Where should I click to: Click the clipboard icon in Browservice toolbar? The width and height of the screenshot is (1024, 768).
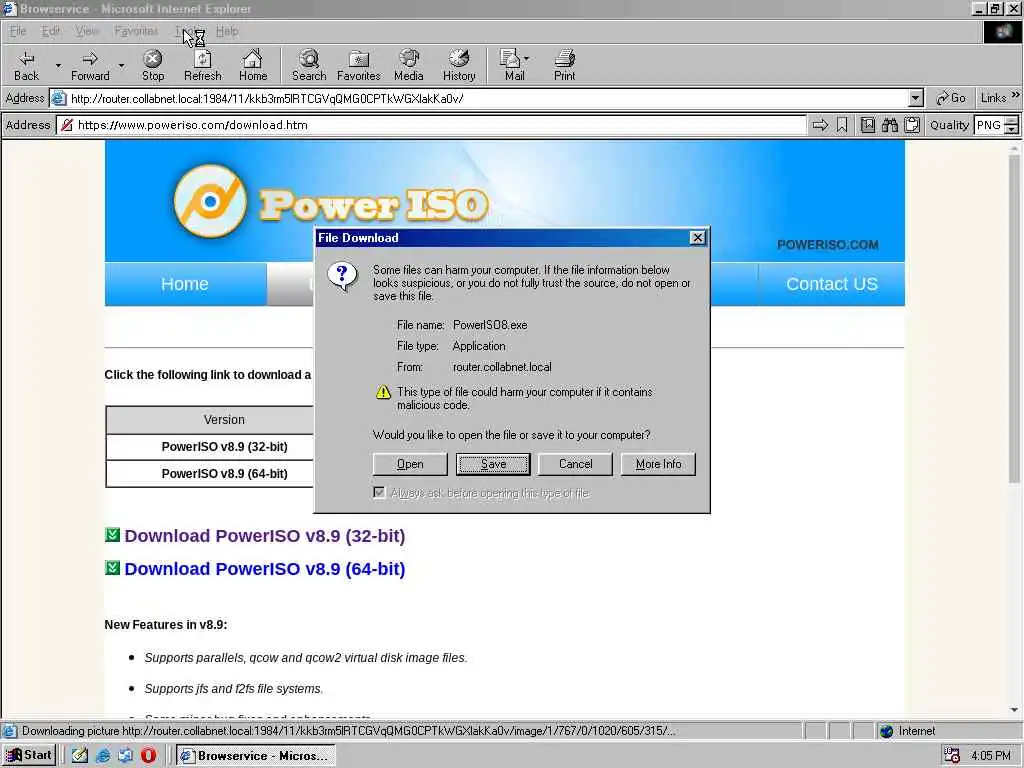[x=912, y=125]
